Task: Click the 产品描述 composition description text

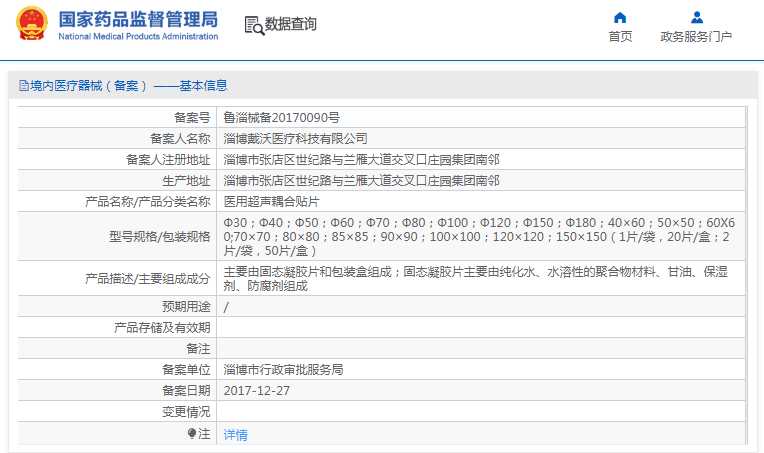Action: coord(476,278)
